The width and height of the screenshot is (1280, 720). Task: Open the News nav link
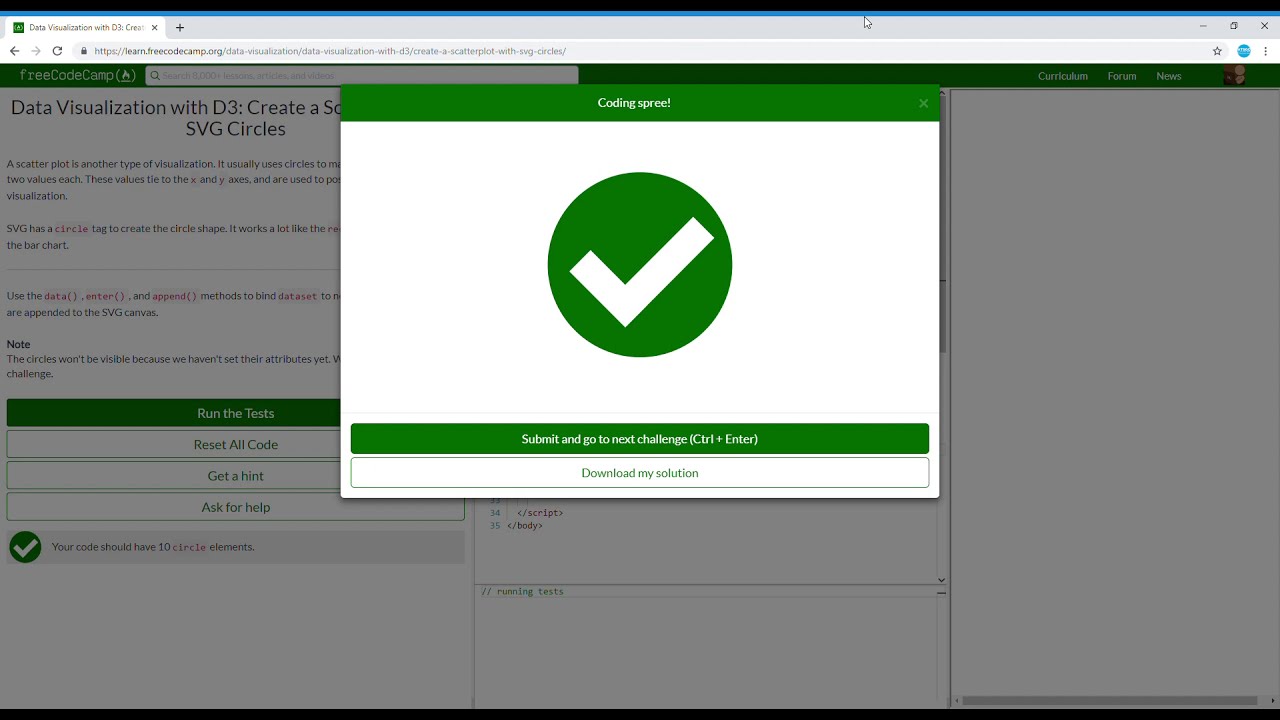pyautogui.click(x=1169, y=76)
